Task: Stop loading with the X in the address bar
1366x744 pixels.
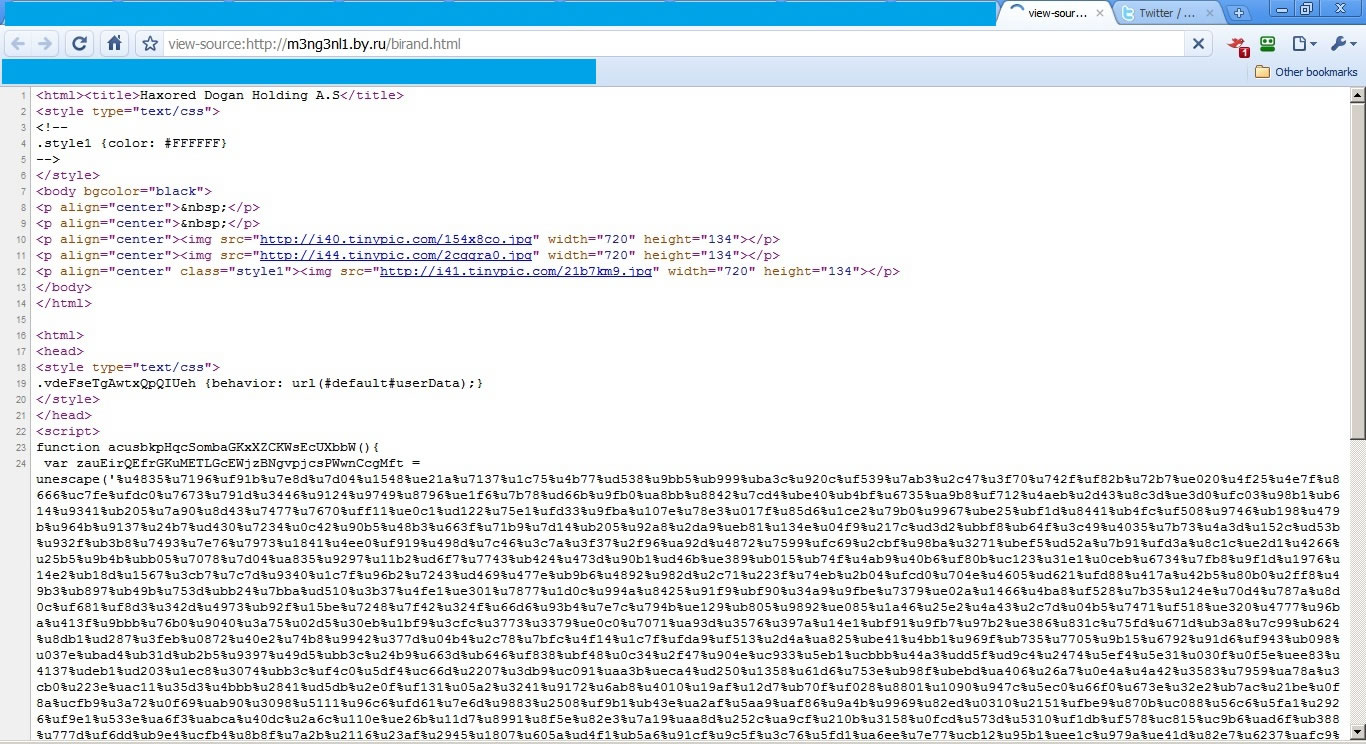Action: click(1198, 43)
